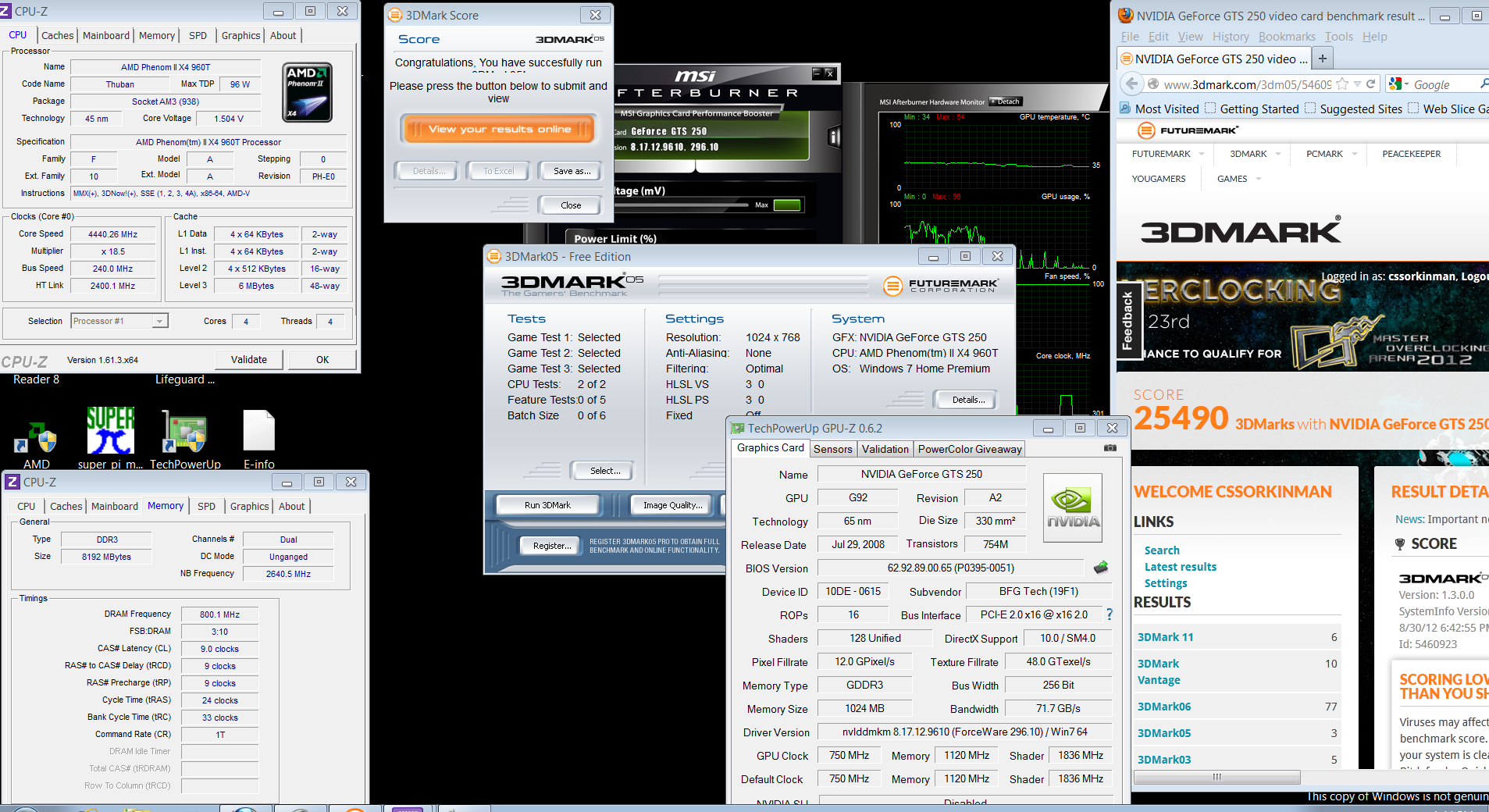The image size is (1489, 812).
Task: Click the AMD Phenom II logo in CPU-Z
Action: click(307, 92)
